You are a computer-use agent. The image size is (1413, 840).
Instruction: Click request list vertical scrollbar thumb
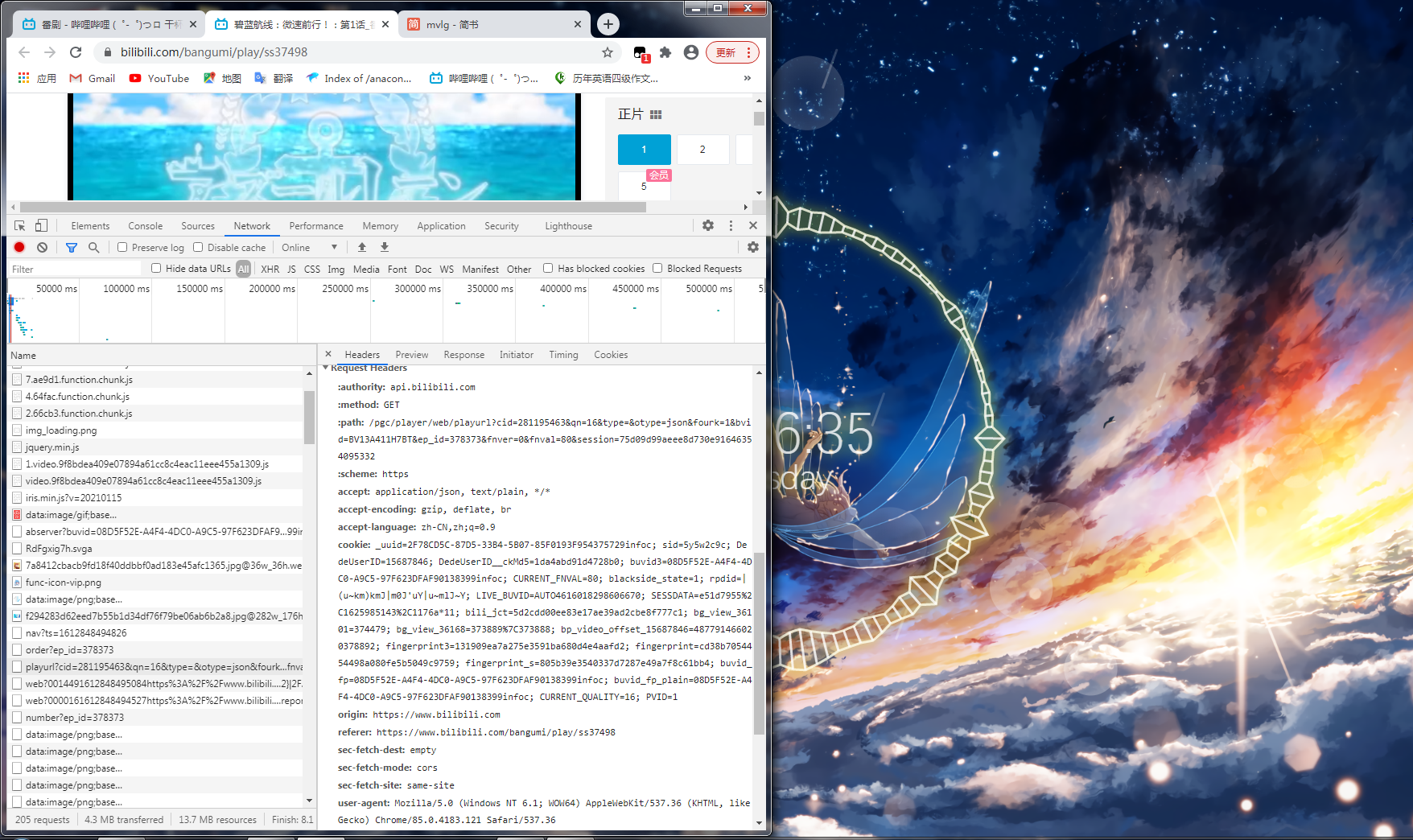tap(309, 417)
